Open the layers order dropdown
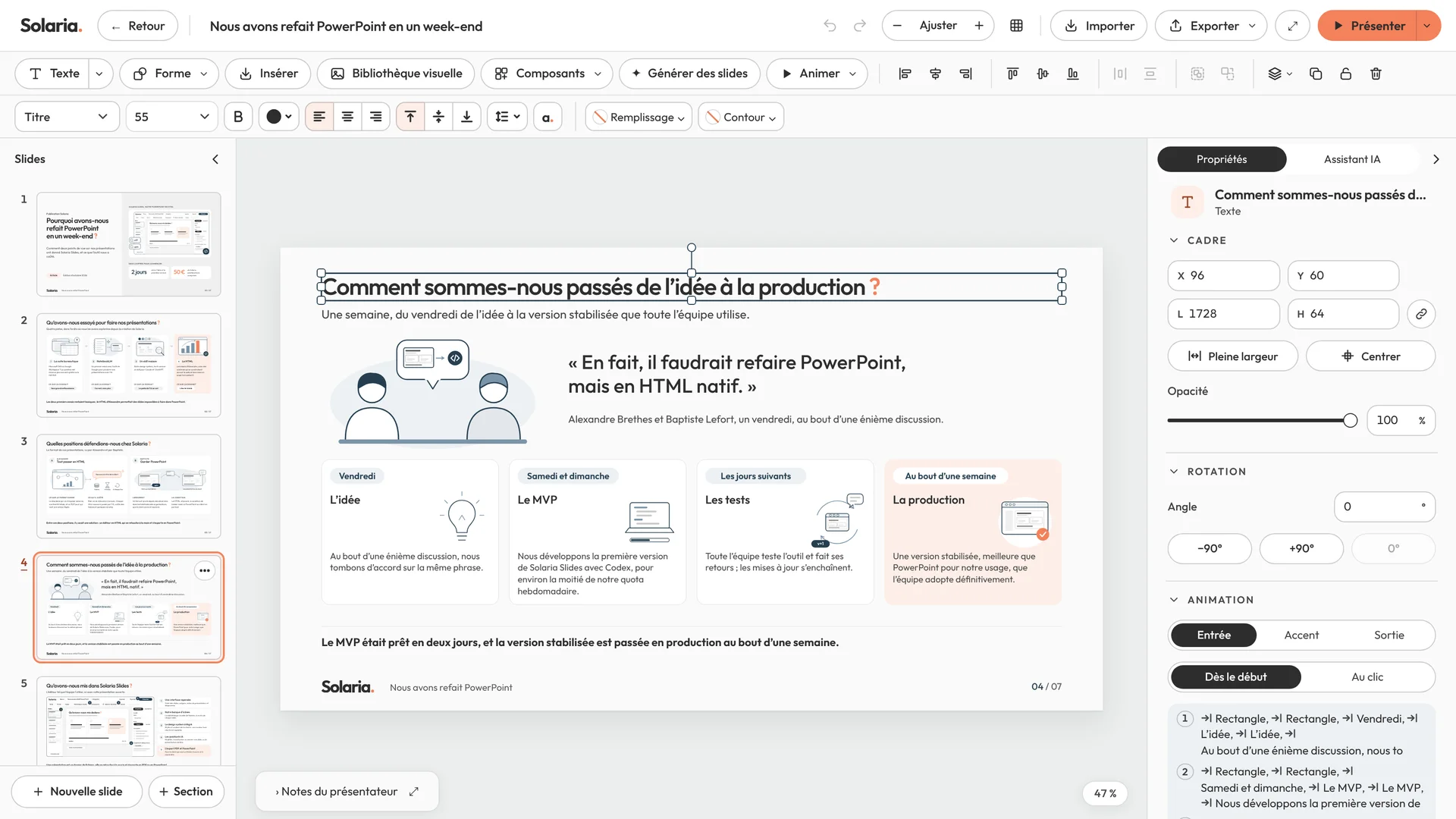The height and width of the screenshot is (819, 1456). tap(1280, 74)
